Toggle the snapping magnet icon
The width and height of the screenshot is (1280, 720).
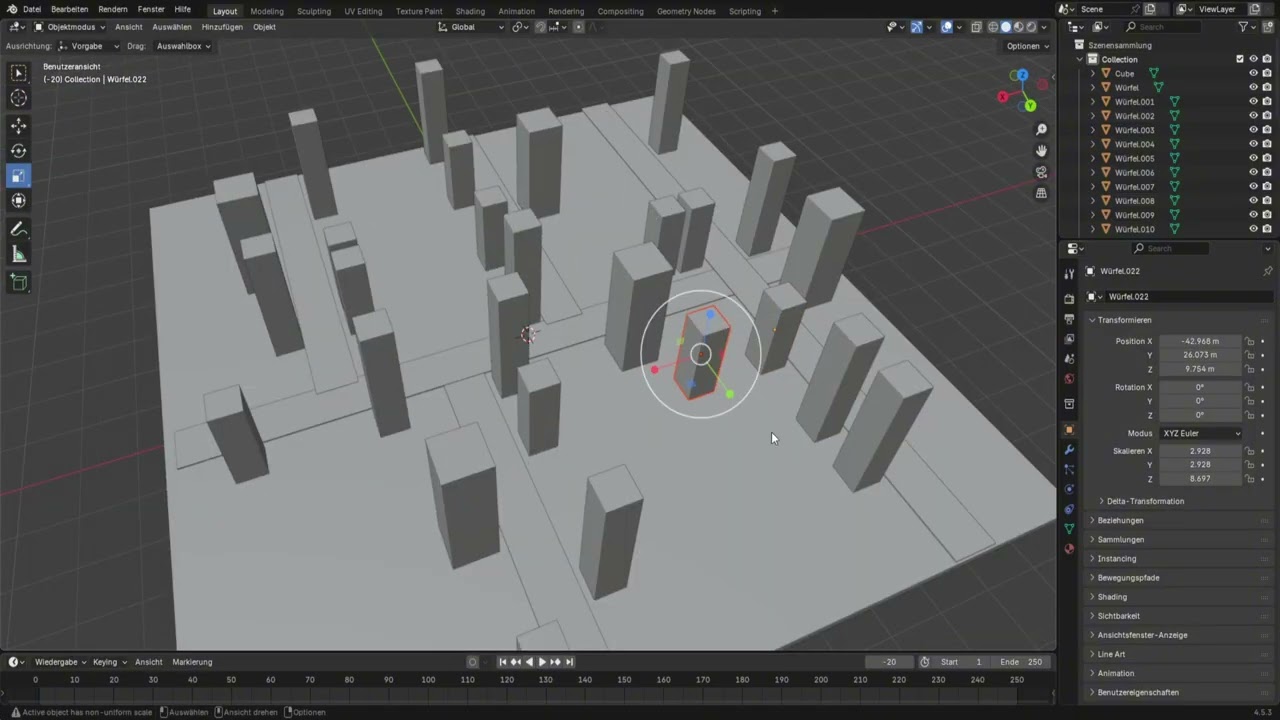pos(540,27)
